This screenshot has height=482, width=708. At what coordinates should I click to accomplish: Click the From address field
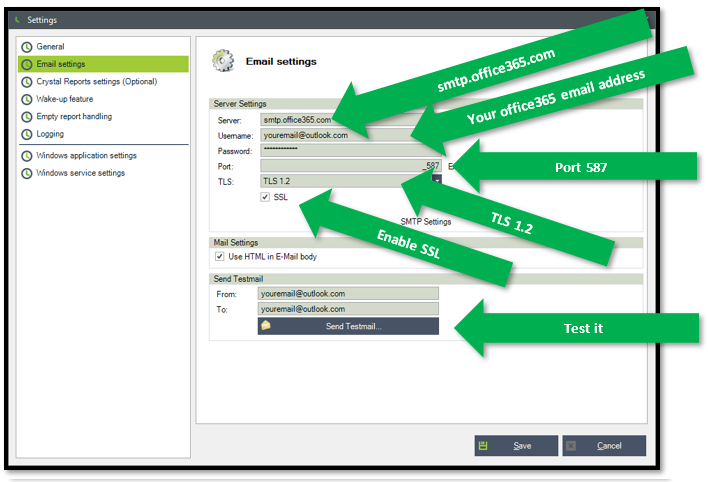click(347, 294)
